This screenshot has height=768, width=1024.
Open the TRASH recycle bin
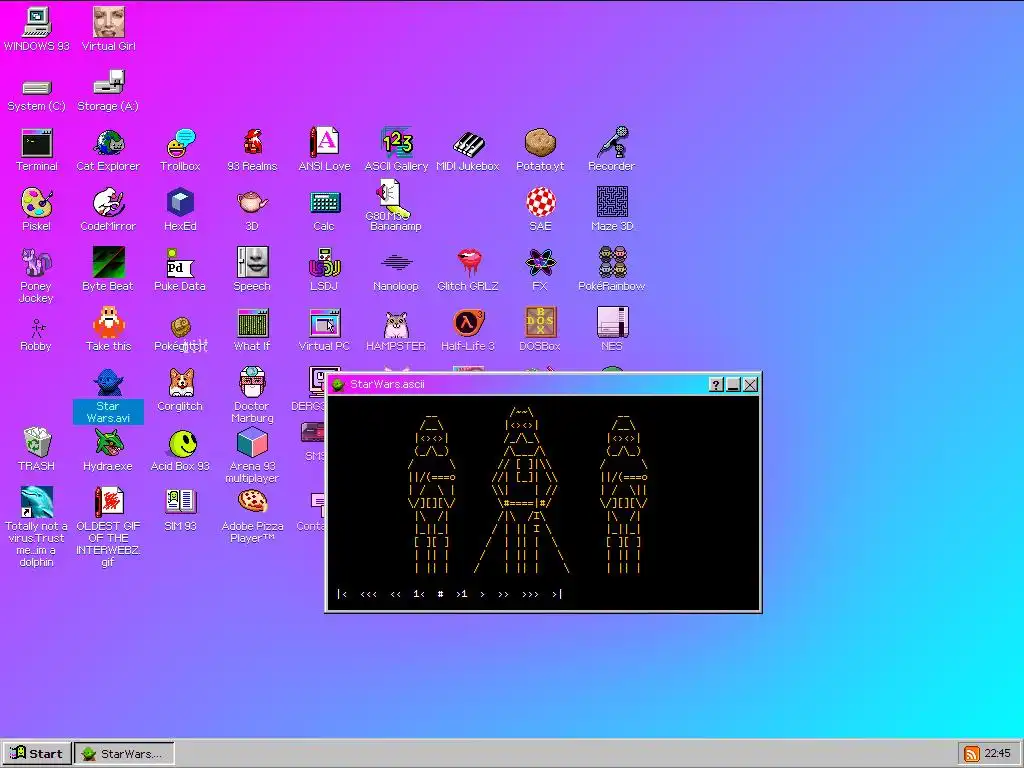tap(37, 449)
